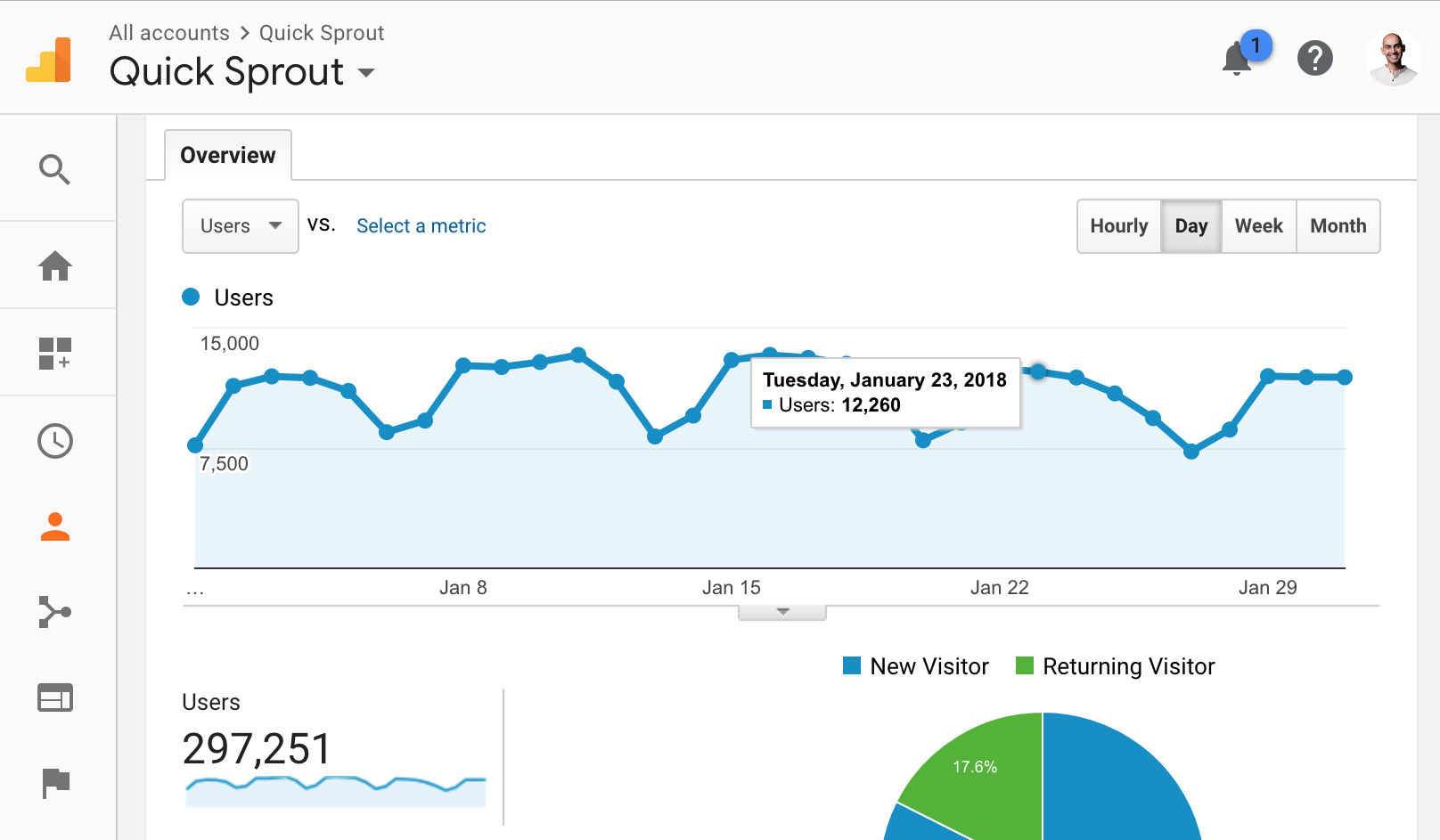Open notifications bell icon
The width and height of the screenshot is (1440, 840).
[1236, 60]
